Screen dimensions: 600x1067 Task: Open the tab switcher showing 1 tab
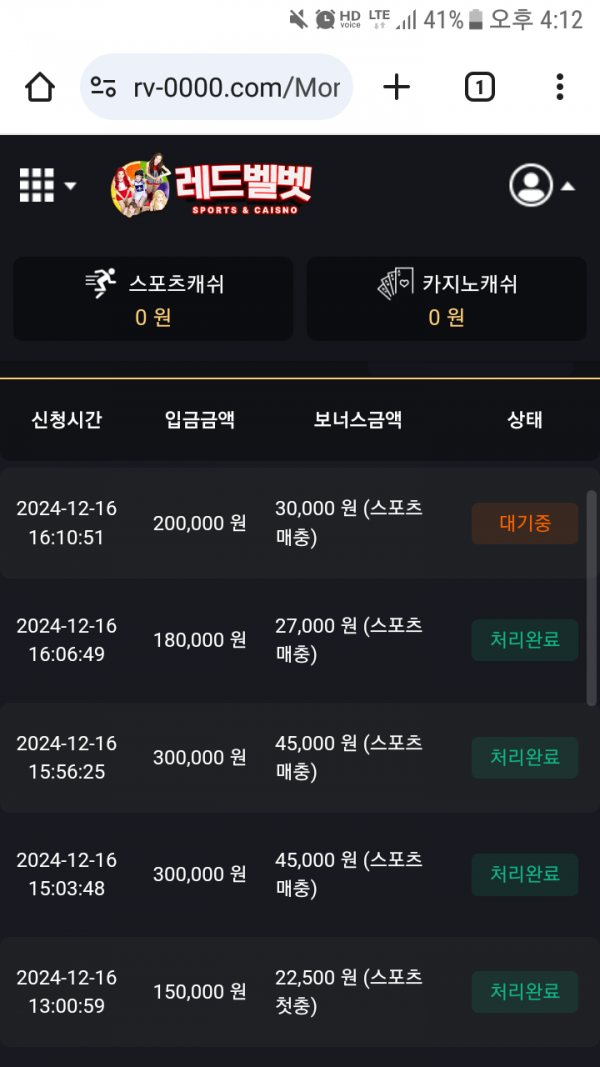(479, 88)
